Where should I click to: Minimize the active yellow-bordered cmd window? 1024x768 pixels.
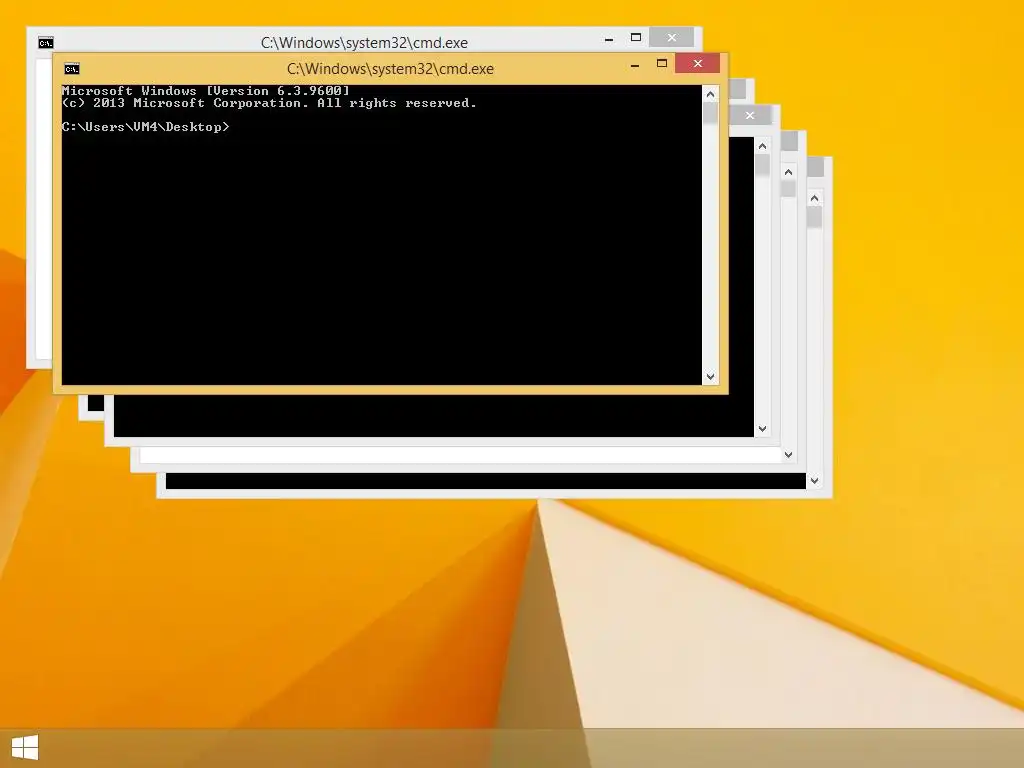(x=635, y=65)
